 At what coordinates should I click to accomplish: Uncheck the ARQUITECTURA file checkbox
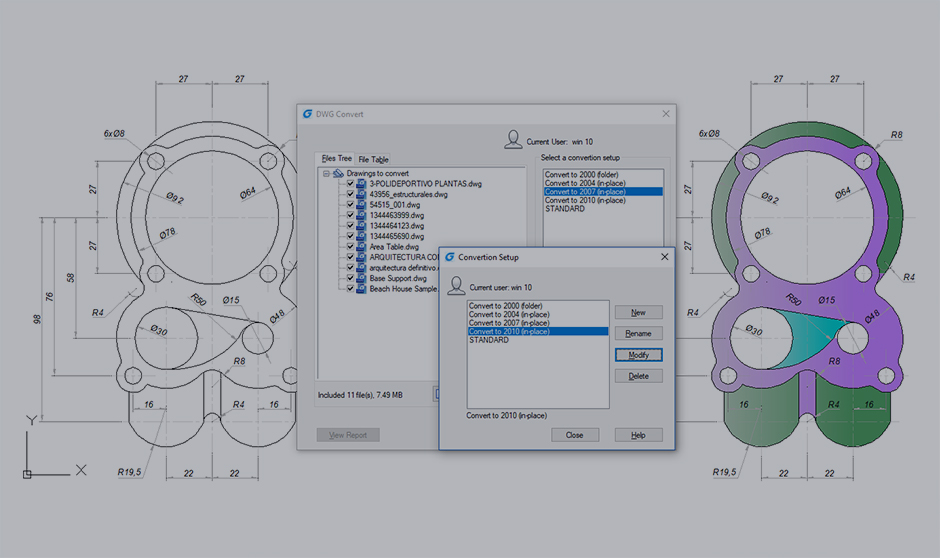click(x=350, y=257)
